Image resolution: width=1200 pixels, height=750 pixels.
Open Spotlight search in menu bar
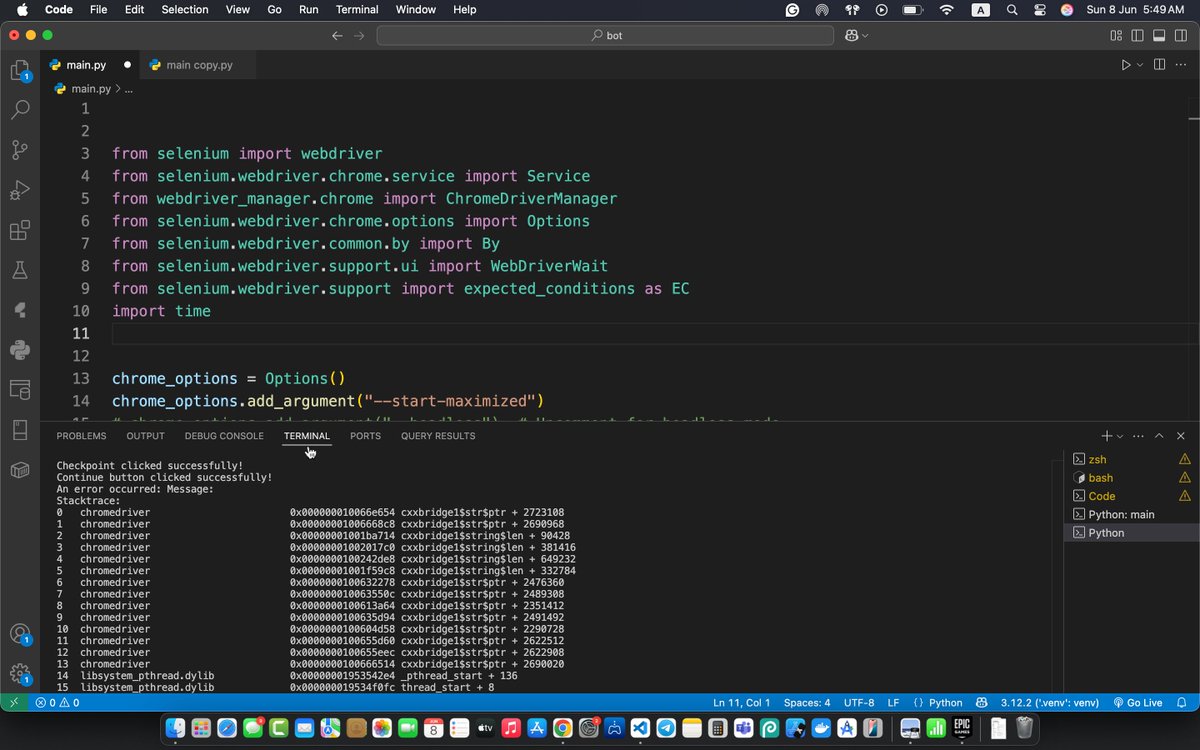(1012, 9)
